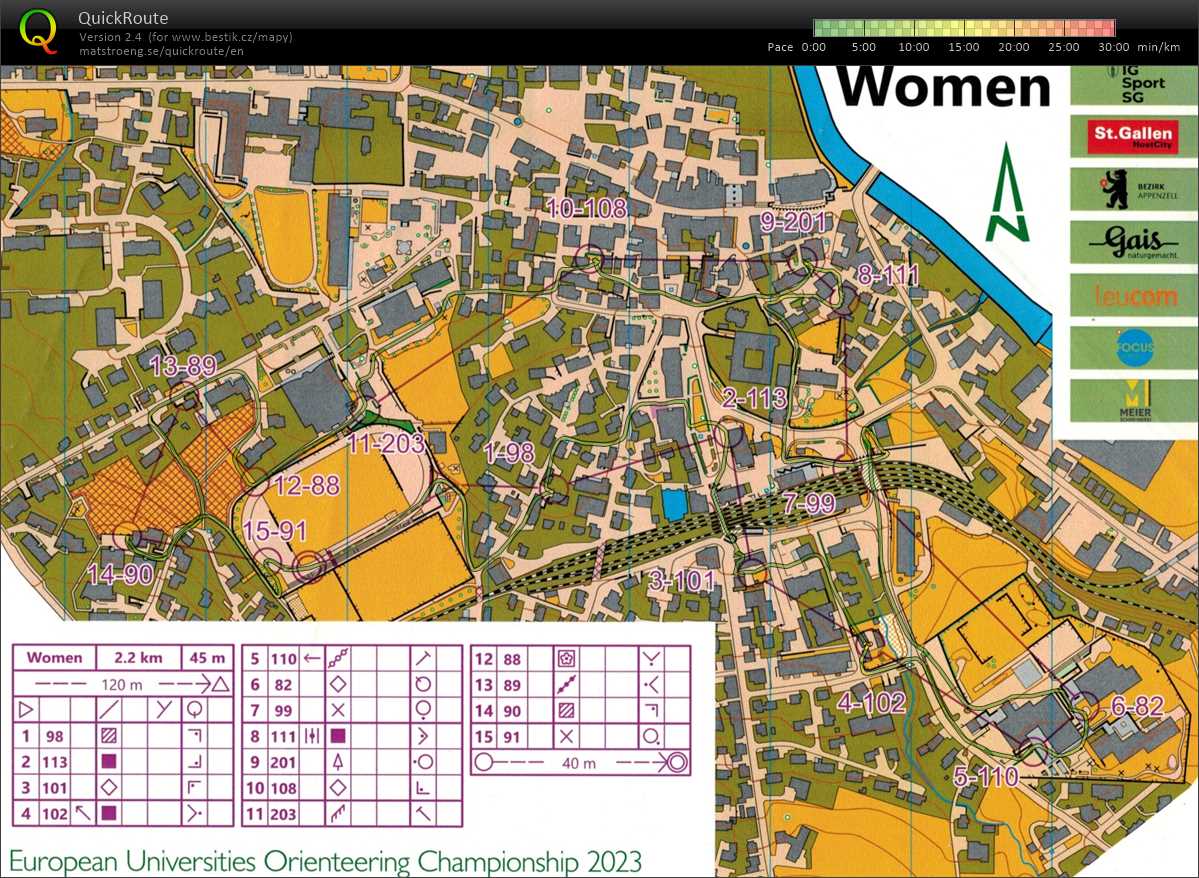Screen dimensions: 1199x878
Task: Click control label 11-203 near the track
Action: [386, 442]
